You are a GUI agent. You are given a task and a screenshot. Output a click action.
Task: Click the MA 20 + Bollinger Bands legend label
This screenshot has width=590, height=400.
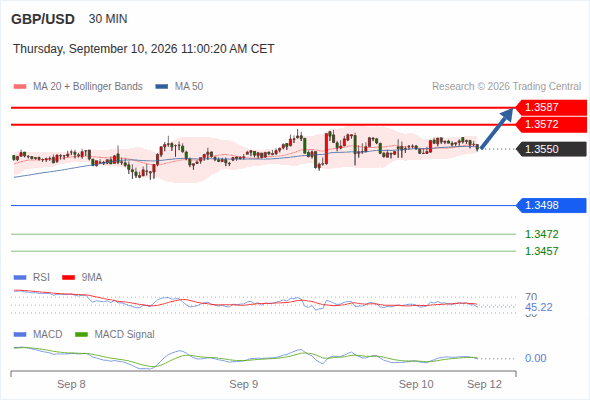click(88, 87)
